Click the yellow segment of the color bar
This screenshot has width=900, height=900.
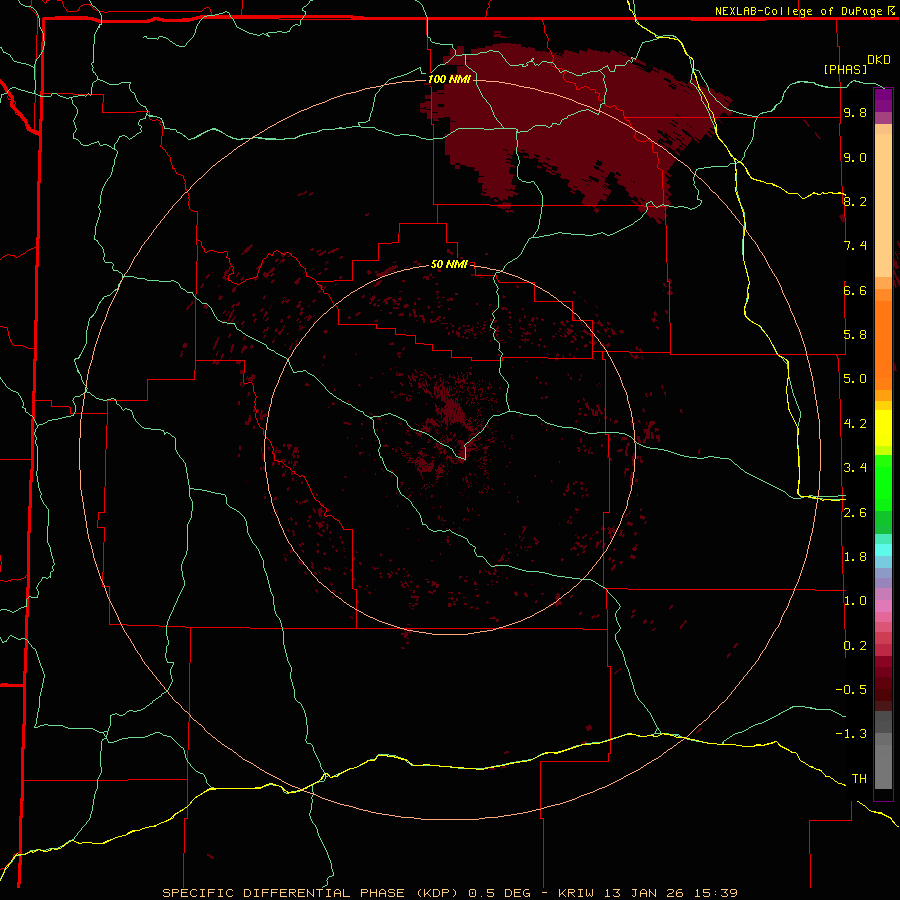coord(883,428)
